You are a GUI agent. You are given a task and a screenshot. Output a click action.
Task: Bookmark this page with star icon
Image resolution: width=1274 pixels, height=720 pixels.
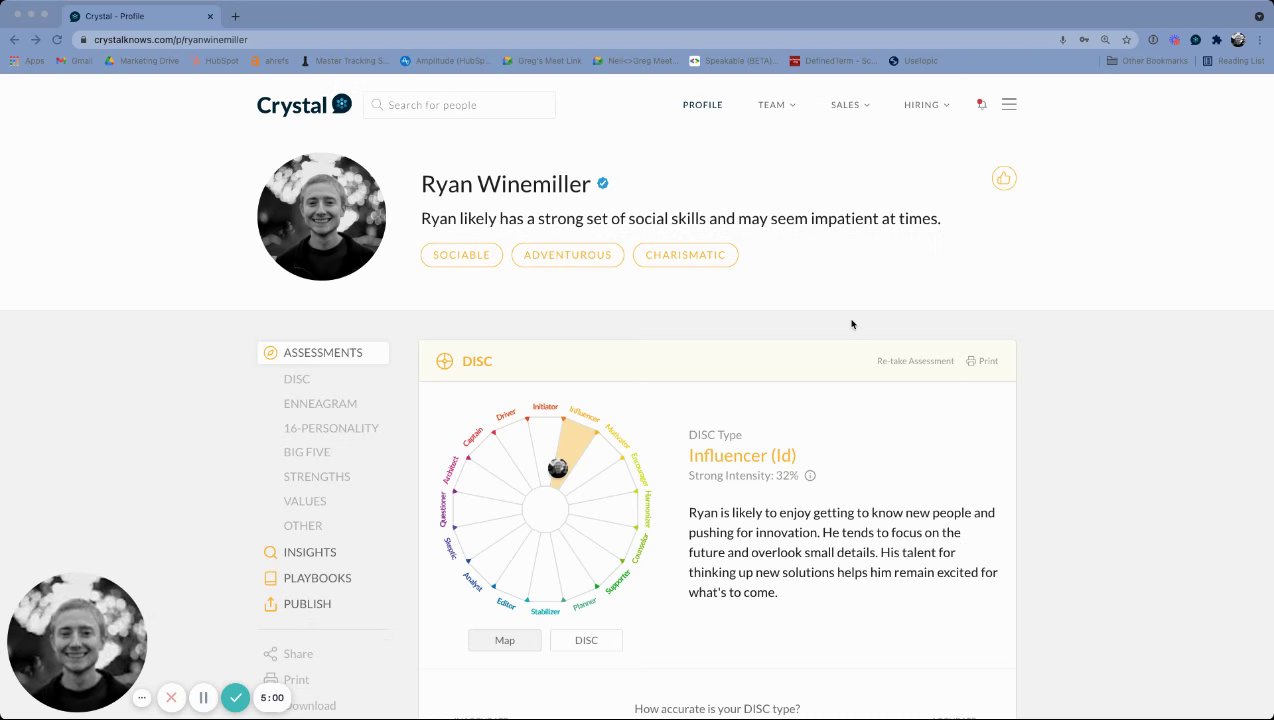1127,40
